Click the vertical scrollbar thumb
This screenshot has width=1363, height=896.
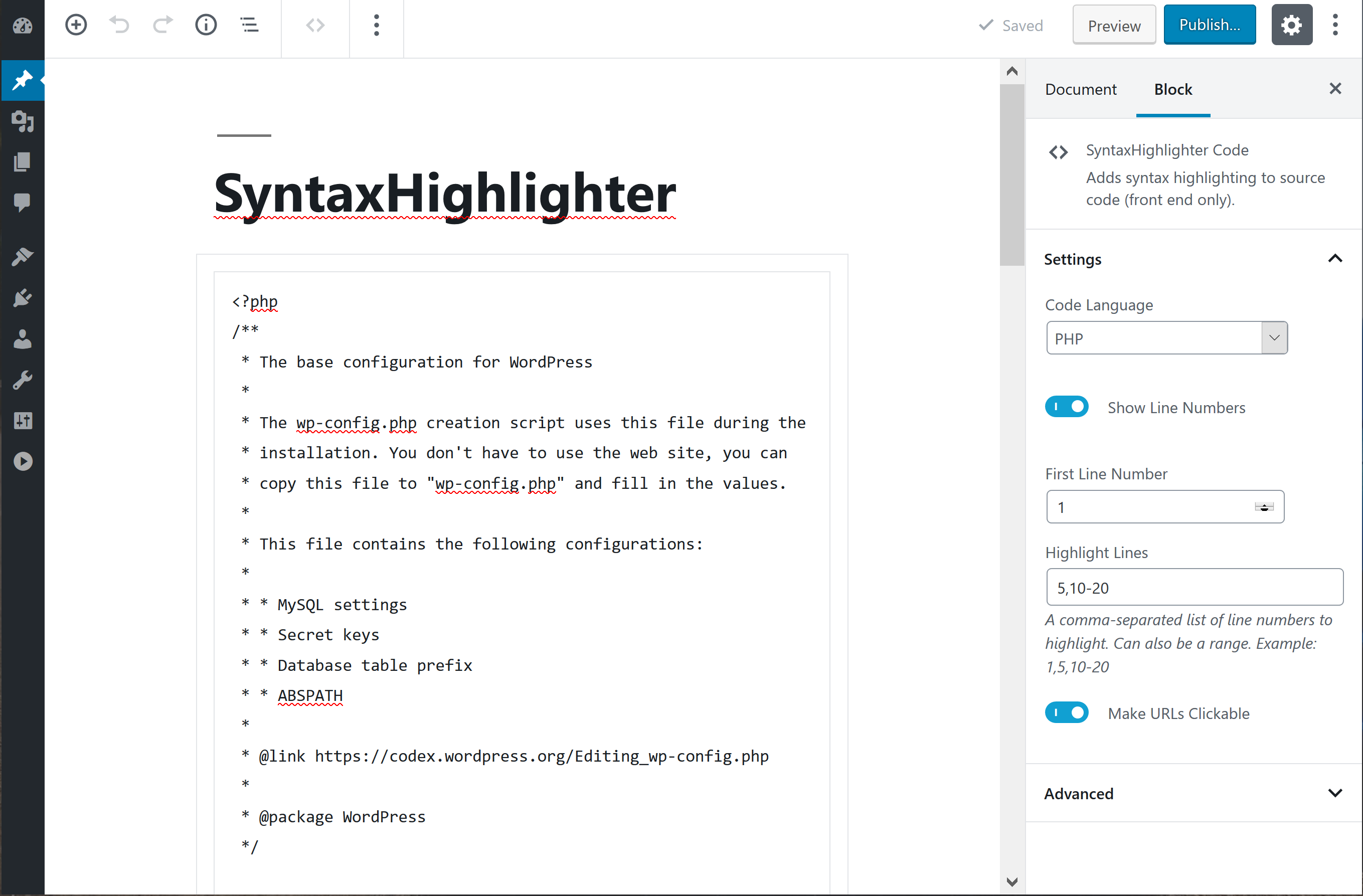1012,174
